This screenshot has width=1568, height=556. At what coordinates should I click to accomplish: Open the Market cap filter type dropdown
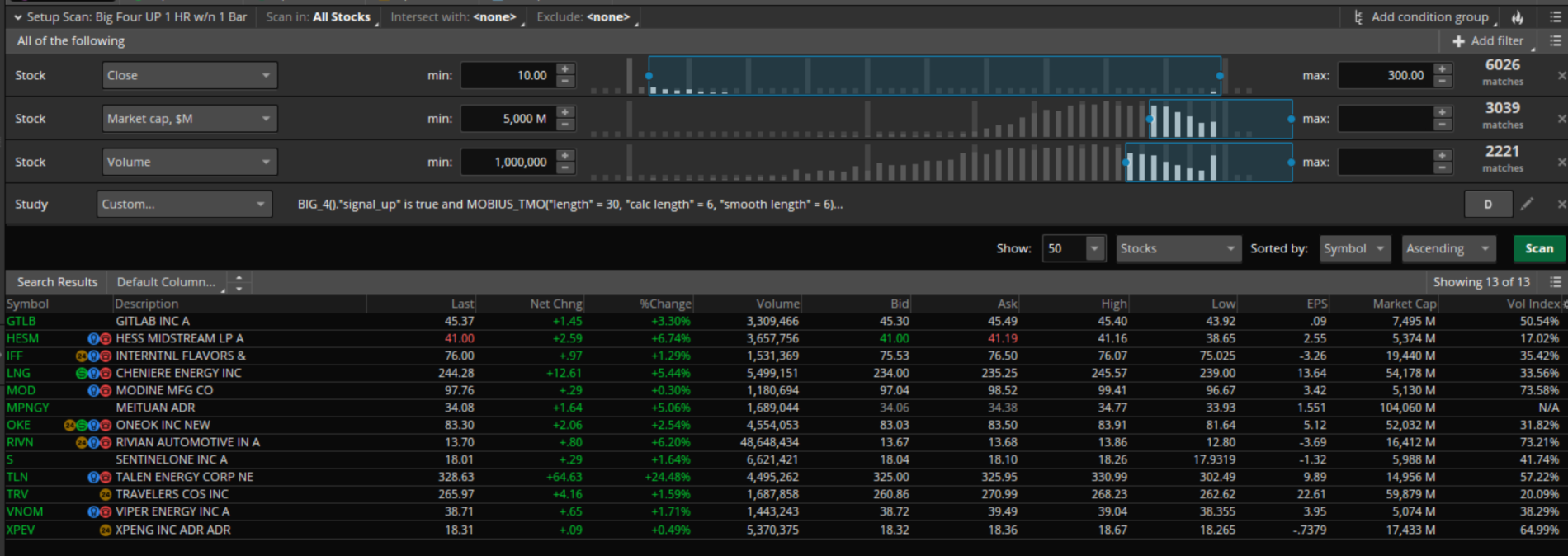click(190, 119)
